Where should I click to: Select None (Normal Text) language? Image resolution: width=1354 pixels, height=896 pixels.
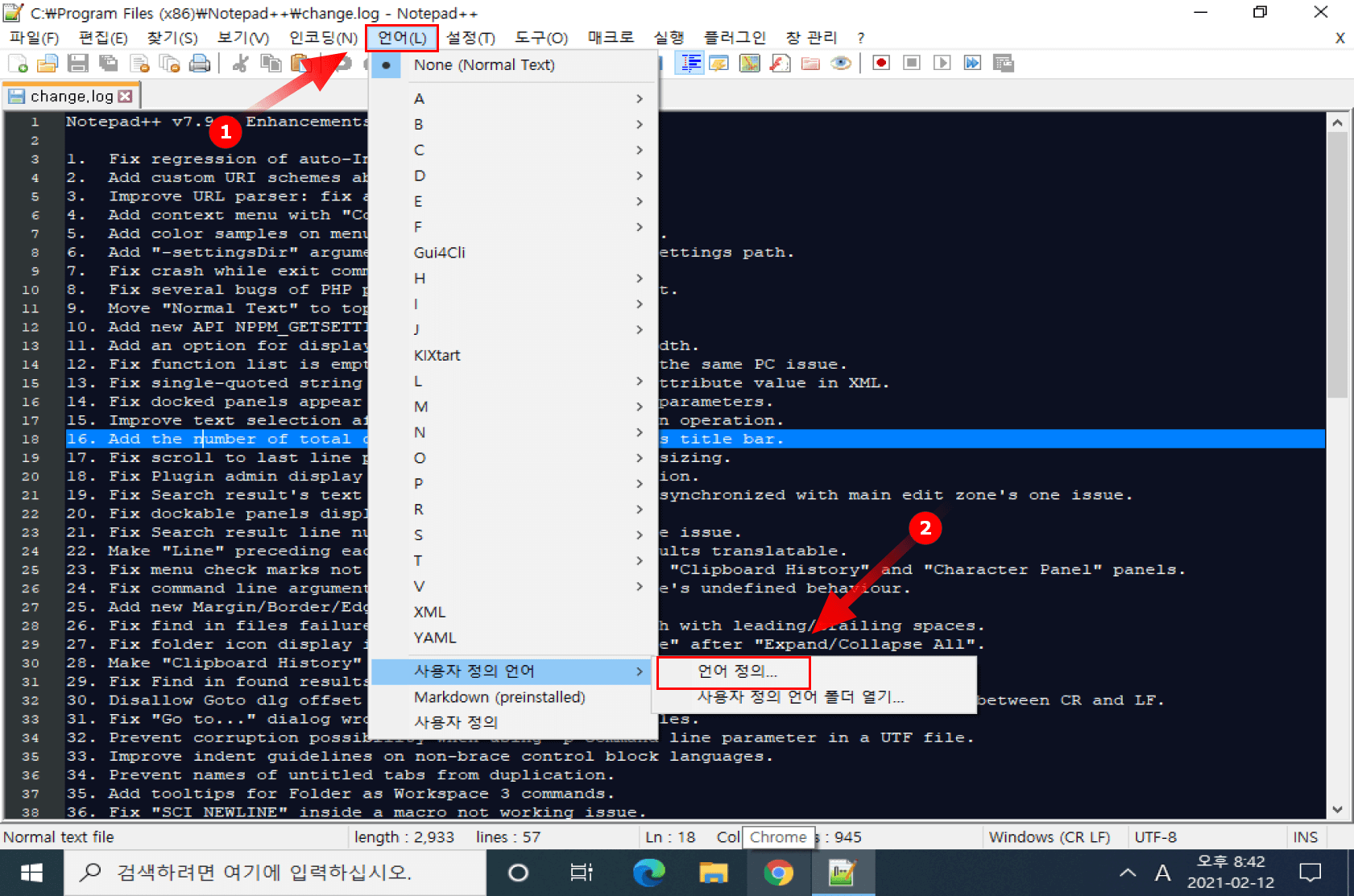coord(513,65)
